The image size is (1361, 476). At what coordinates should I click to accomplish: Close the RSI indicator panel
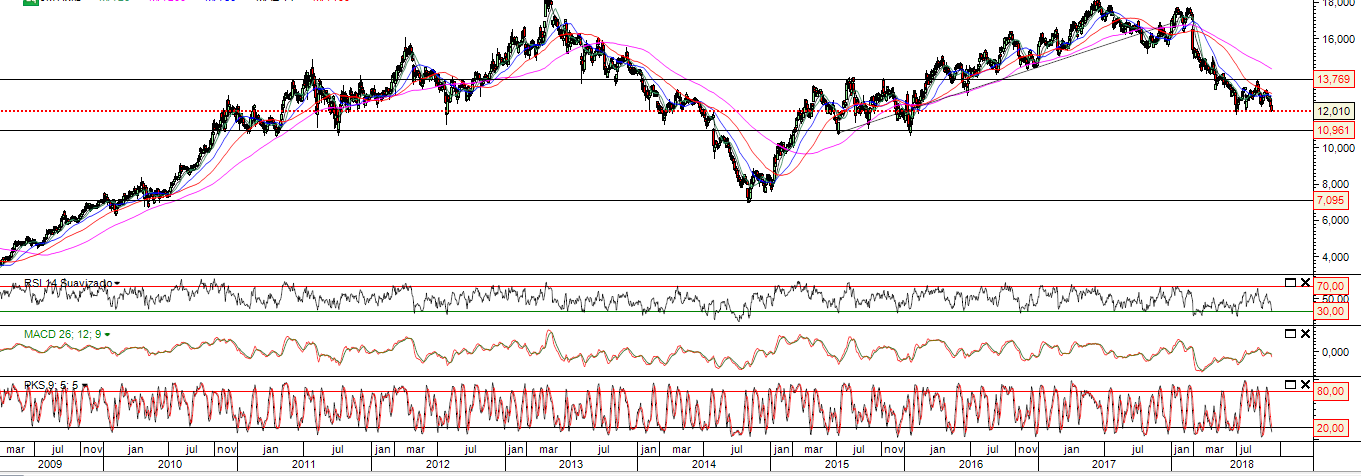tap(1304, 283)
